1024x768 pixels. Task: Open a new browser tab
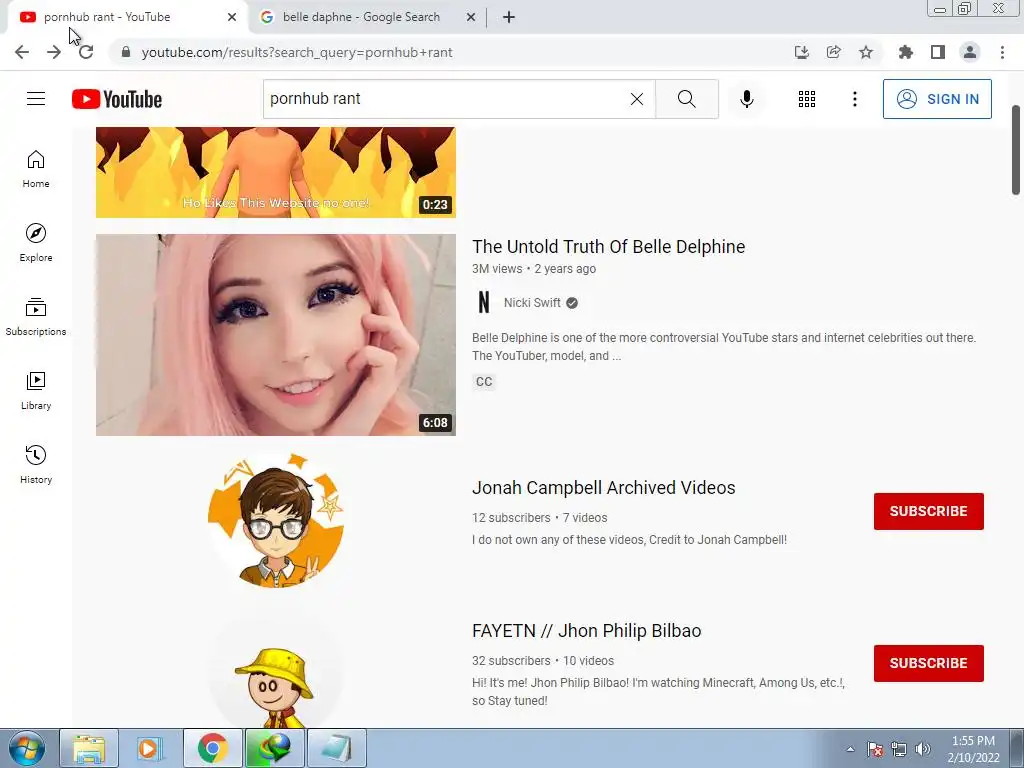pos(509,17)
